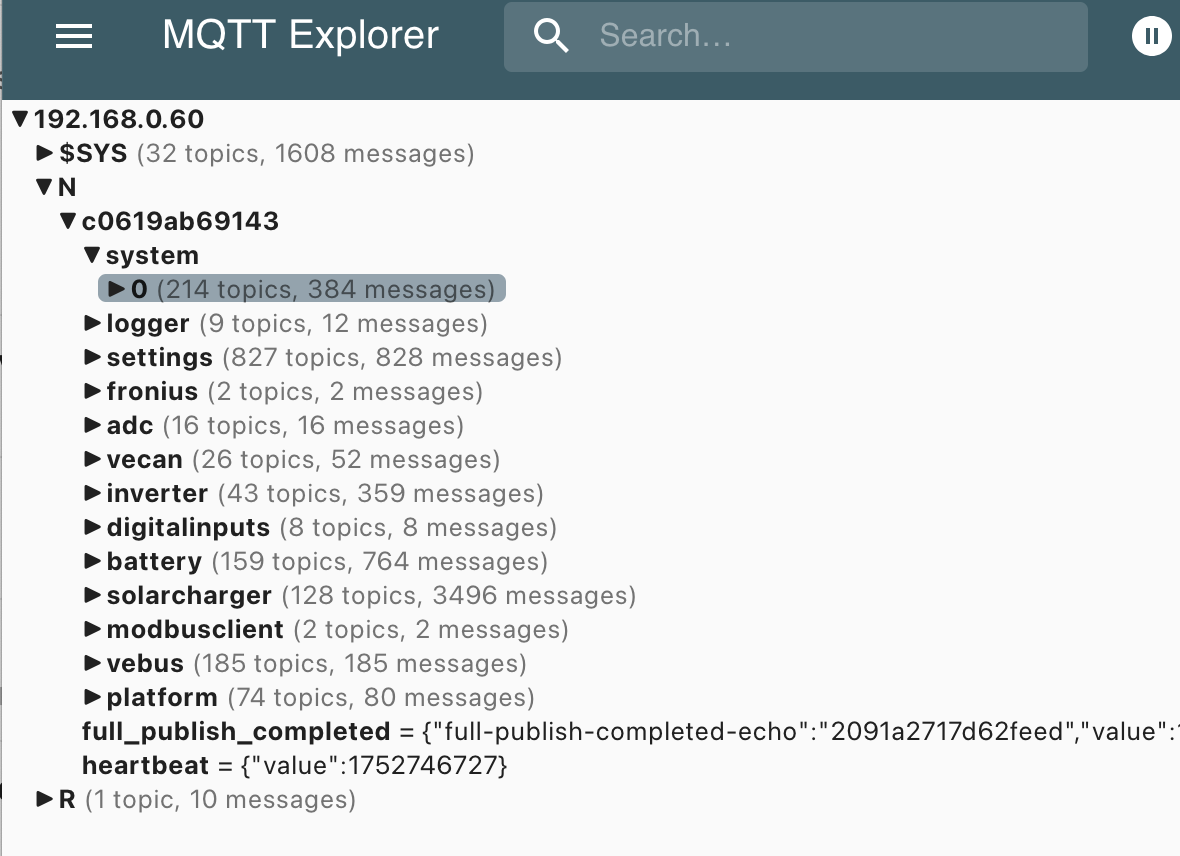Collapse the 192.168.0.60 root node

point(21,120)
